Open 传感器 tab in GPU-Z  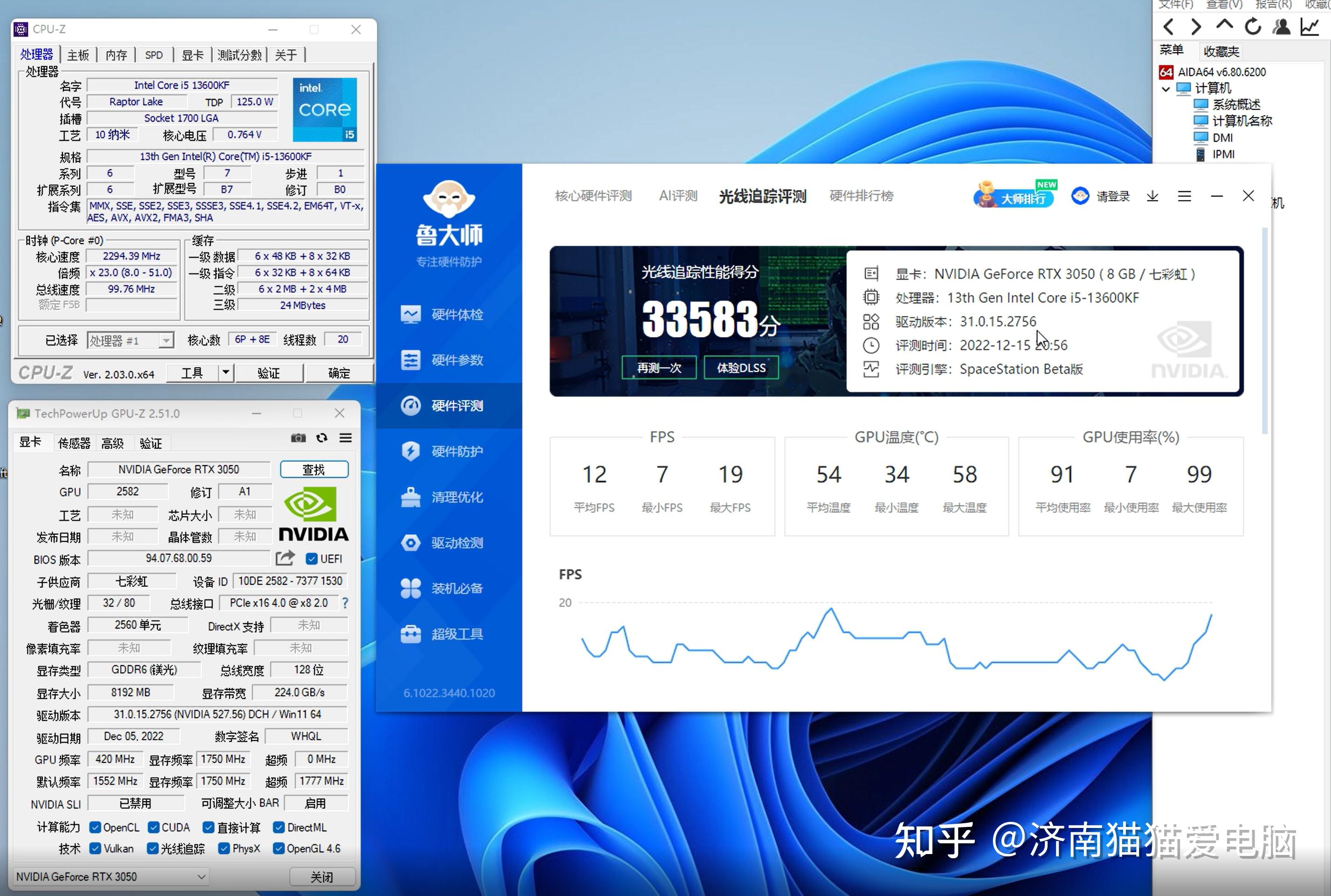74,443
